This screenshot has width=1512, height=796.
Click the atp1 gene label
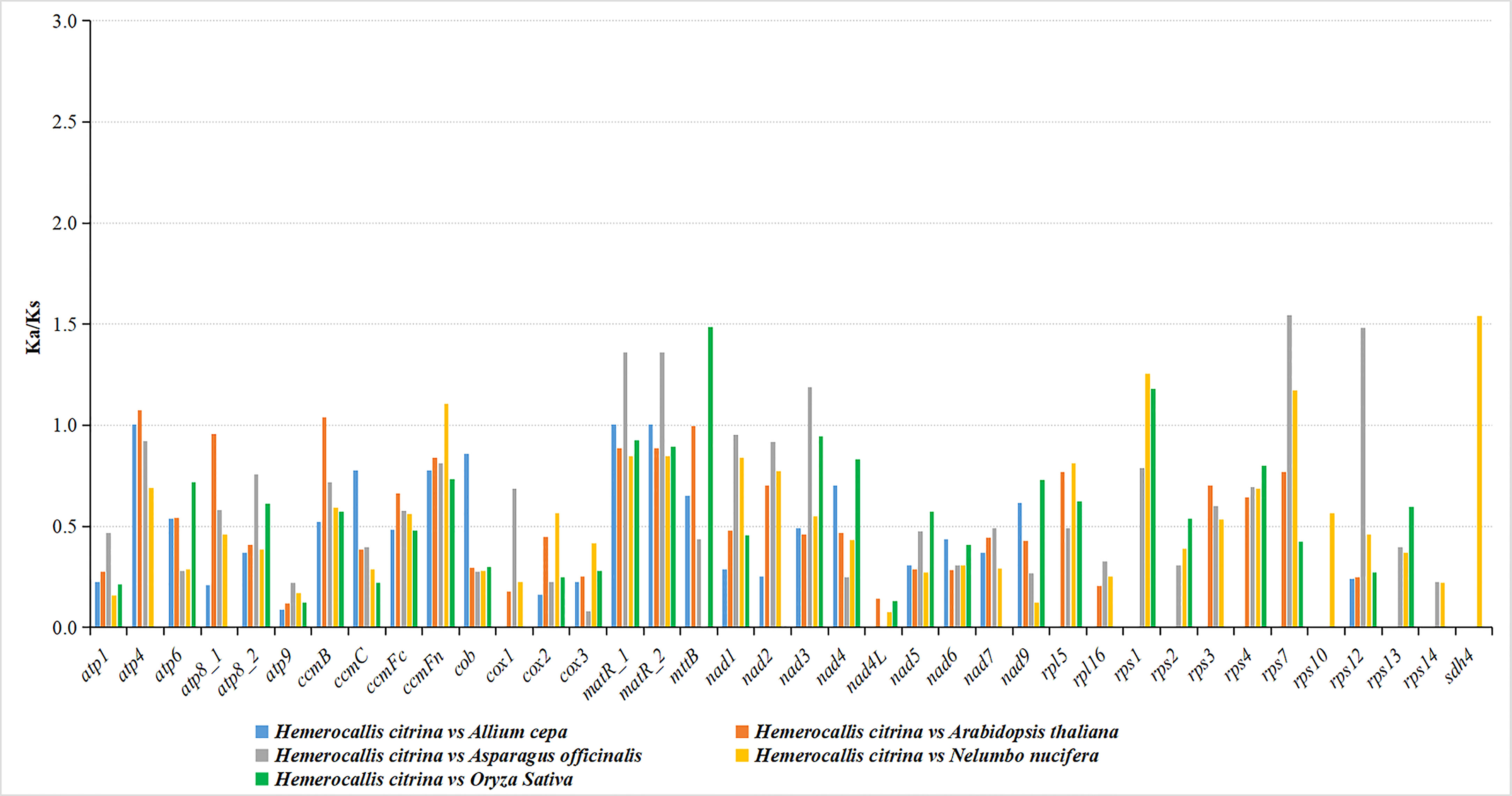point(95,666)
